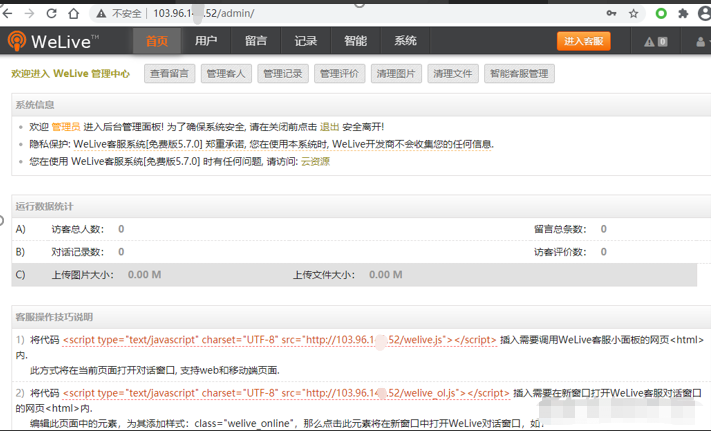Open the 记录 menu
Screen dimensions: 711x431
point(306,41)
